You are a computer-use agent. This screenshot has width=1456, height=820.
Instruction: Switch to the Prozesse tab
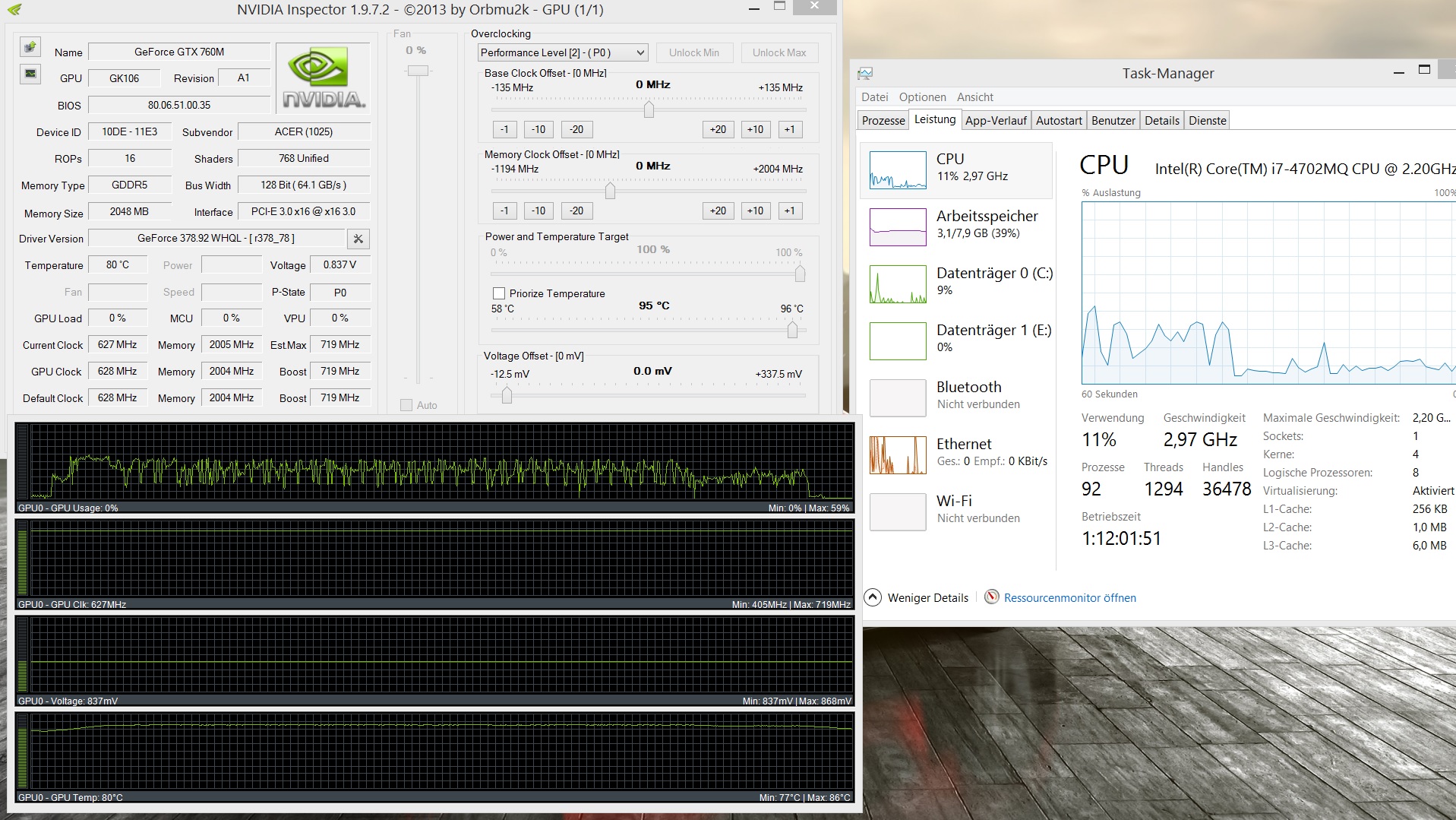883,120
